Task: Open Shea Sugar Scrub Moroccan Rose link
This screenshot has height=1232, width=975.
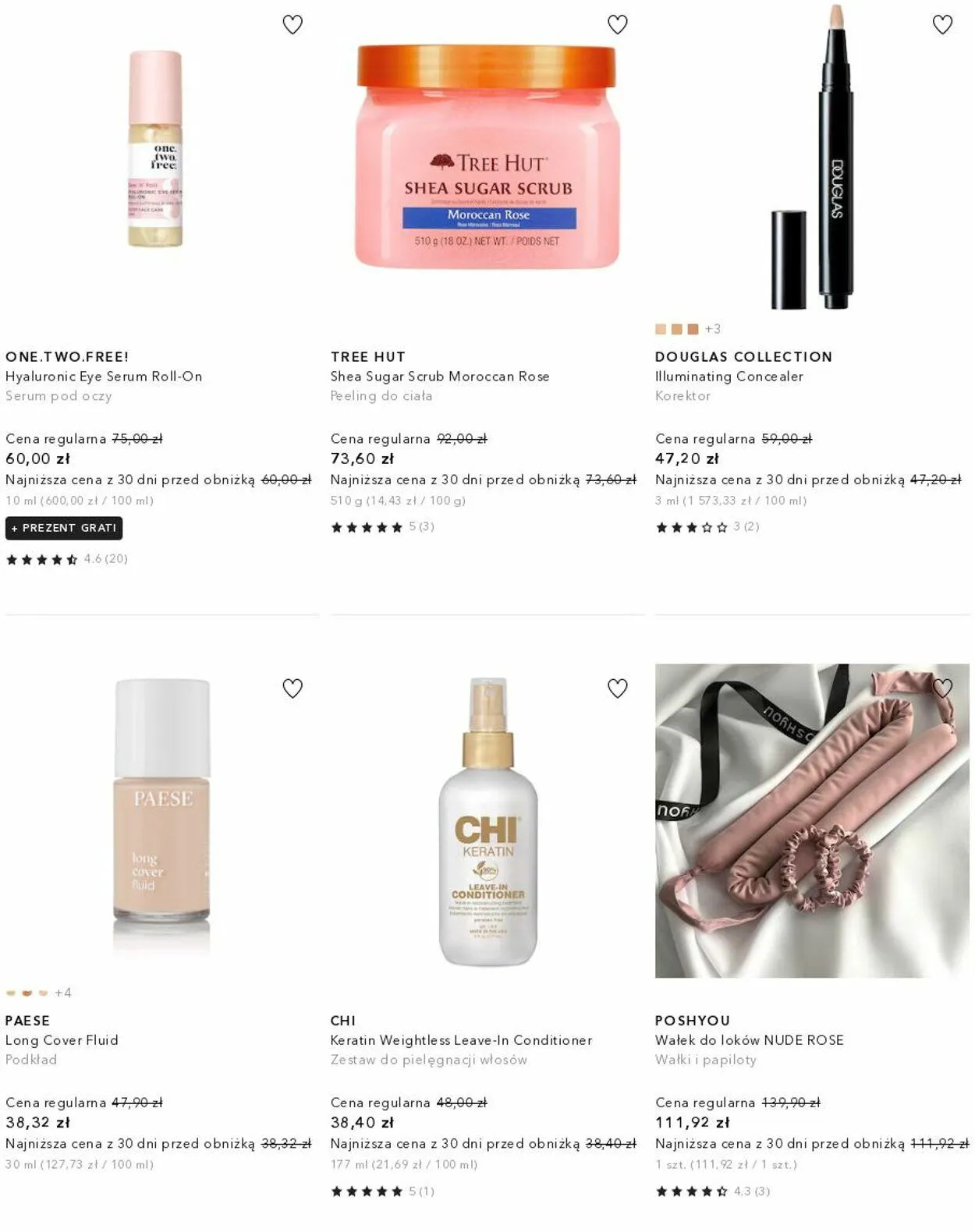Action: pos(440,376)
